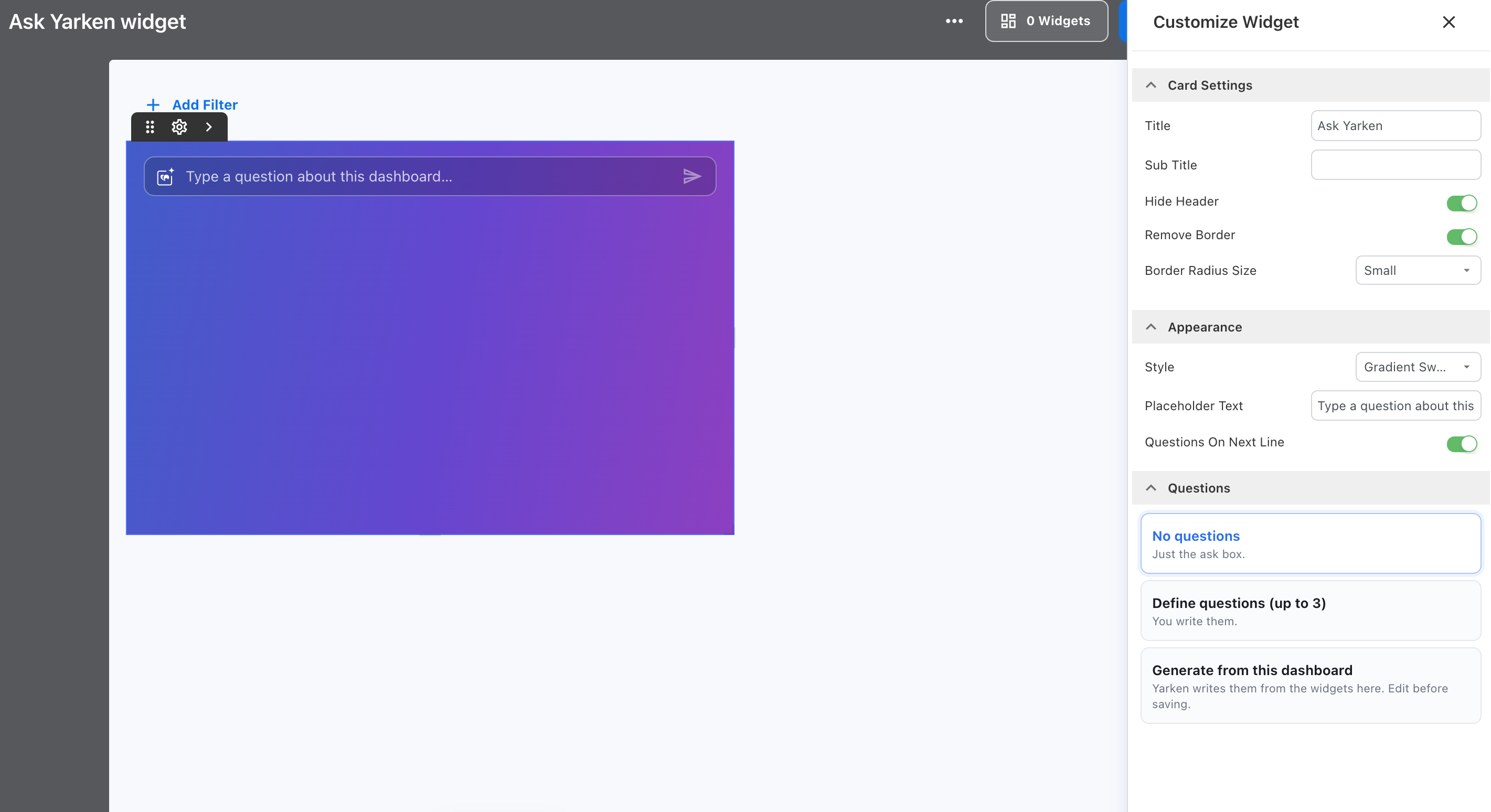Click the Add Filter link

[205, 105]
